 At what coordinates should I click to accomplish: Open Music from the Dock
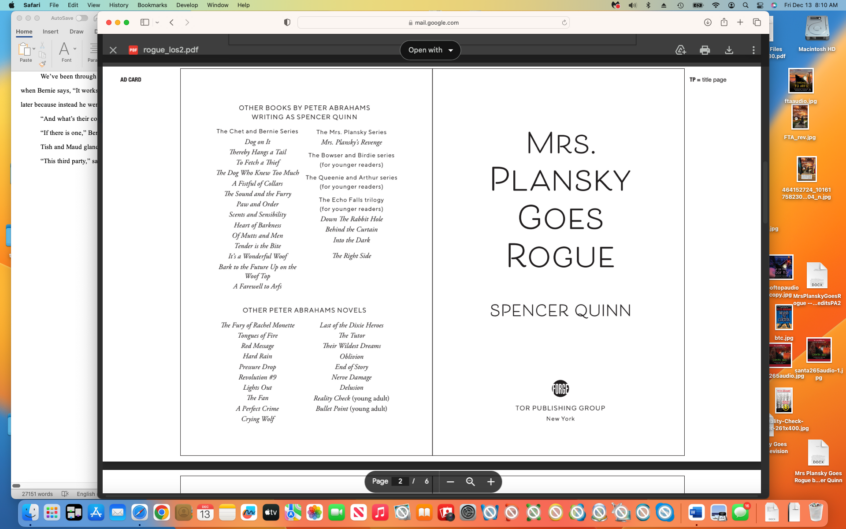point(380,512)
